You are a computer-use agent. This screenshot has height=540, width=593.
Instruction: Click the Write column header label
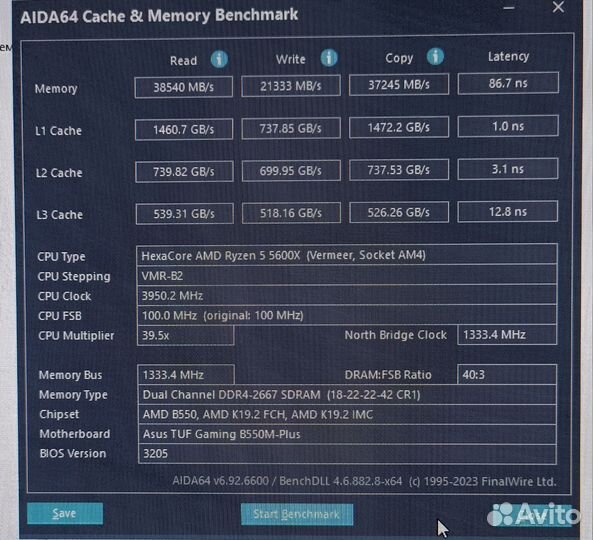[x=290, y=59]
